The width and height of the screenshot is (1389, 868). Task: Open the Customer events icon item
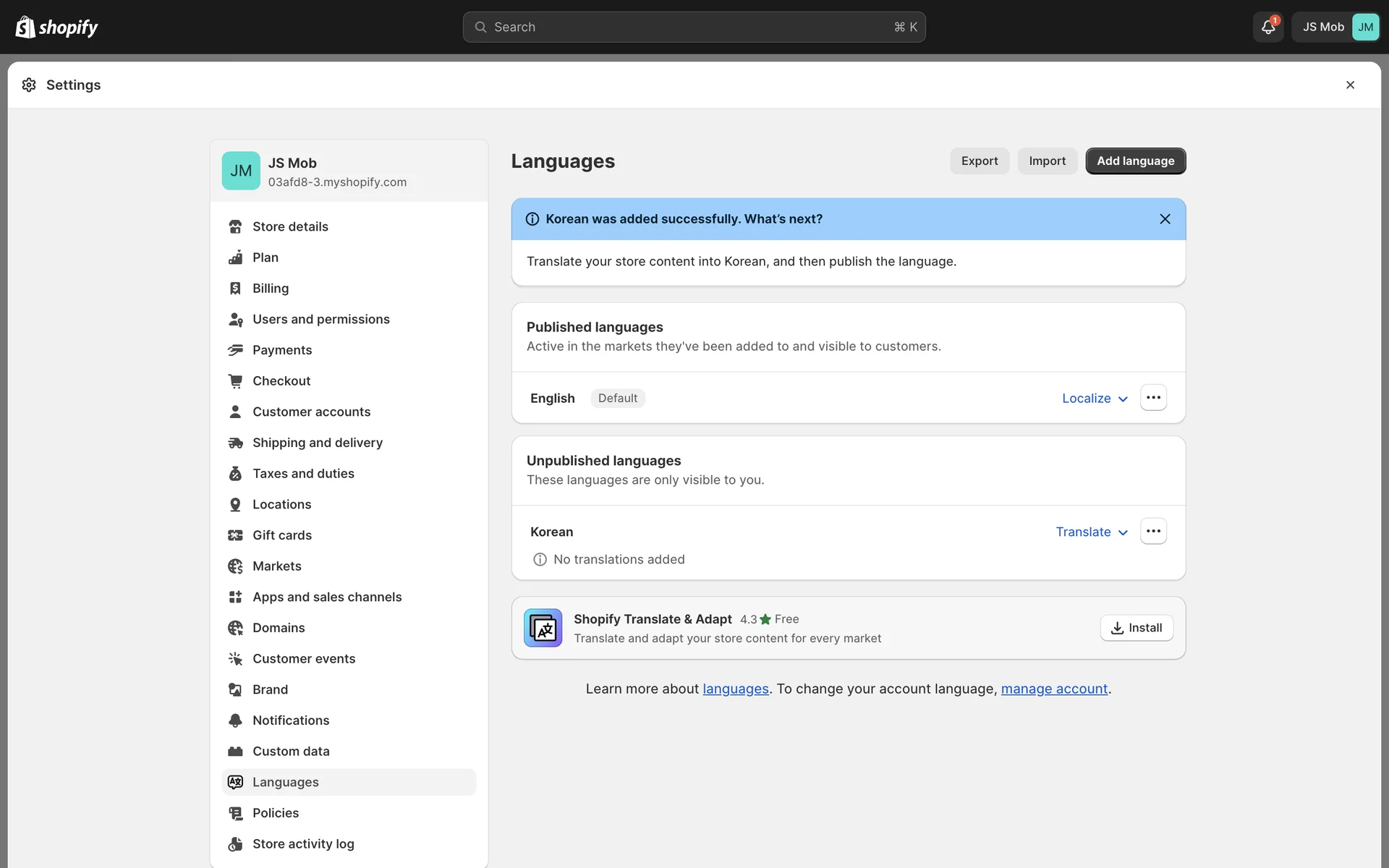click(235, 659)
